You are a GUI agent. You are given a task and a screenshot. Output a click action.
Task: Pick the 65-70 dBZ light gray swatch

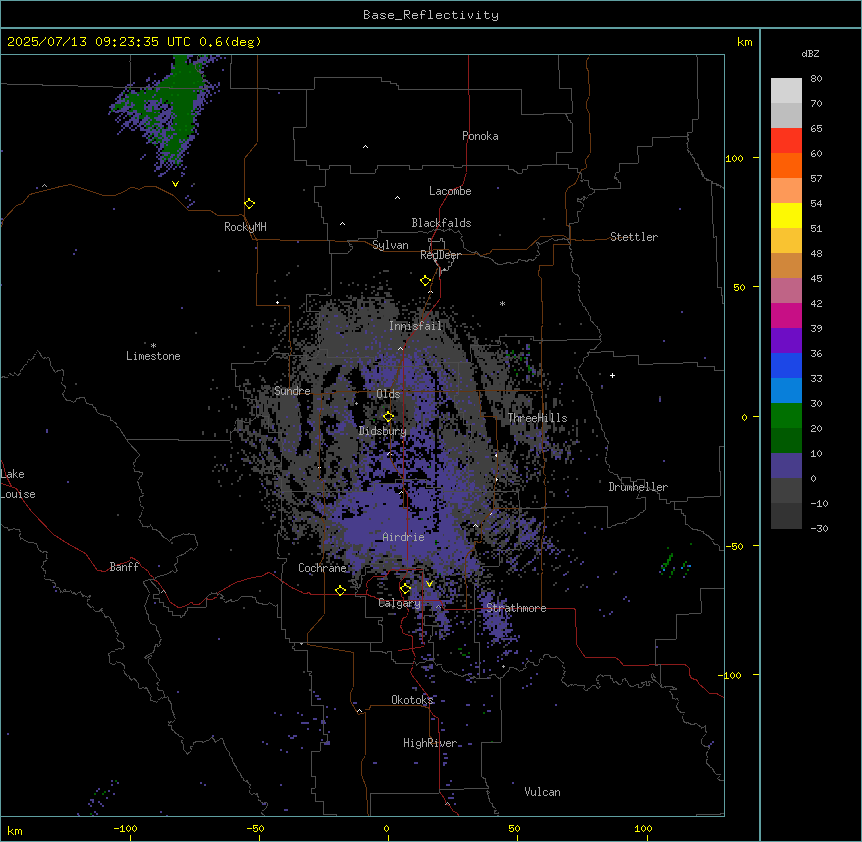click(x=786, y=116)
